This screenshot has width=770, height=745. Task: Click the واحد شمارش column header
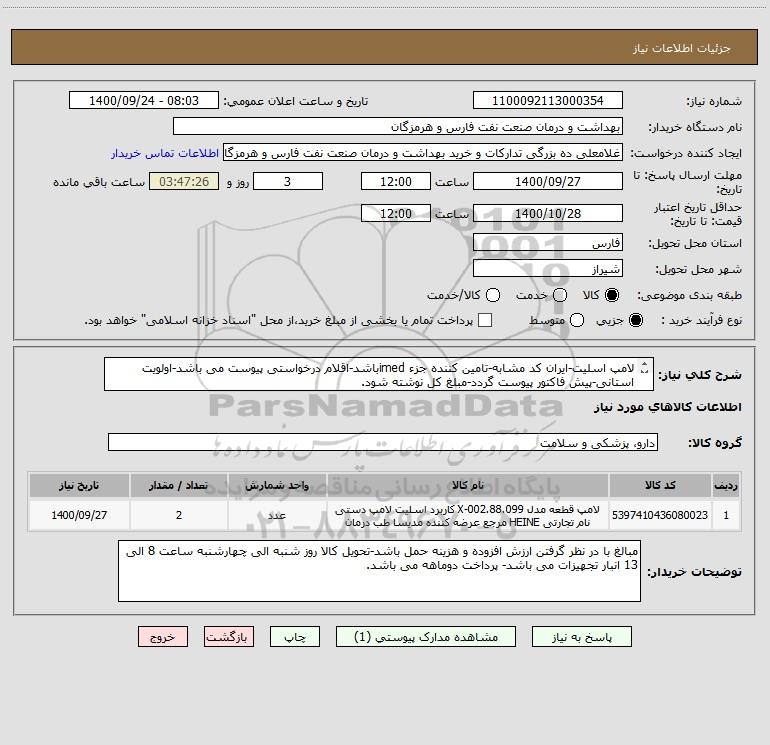click(x=277, y=486)
